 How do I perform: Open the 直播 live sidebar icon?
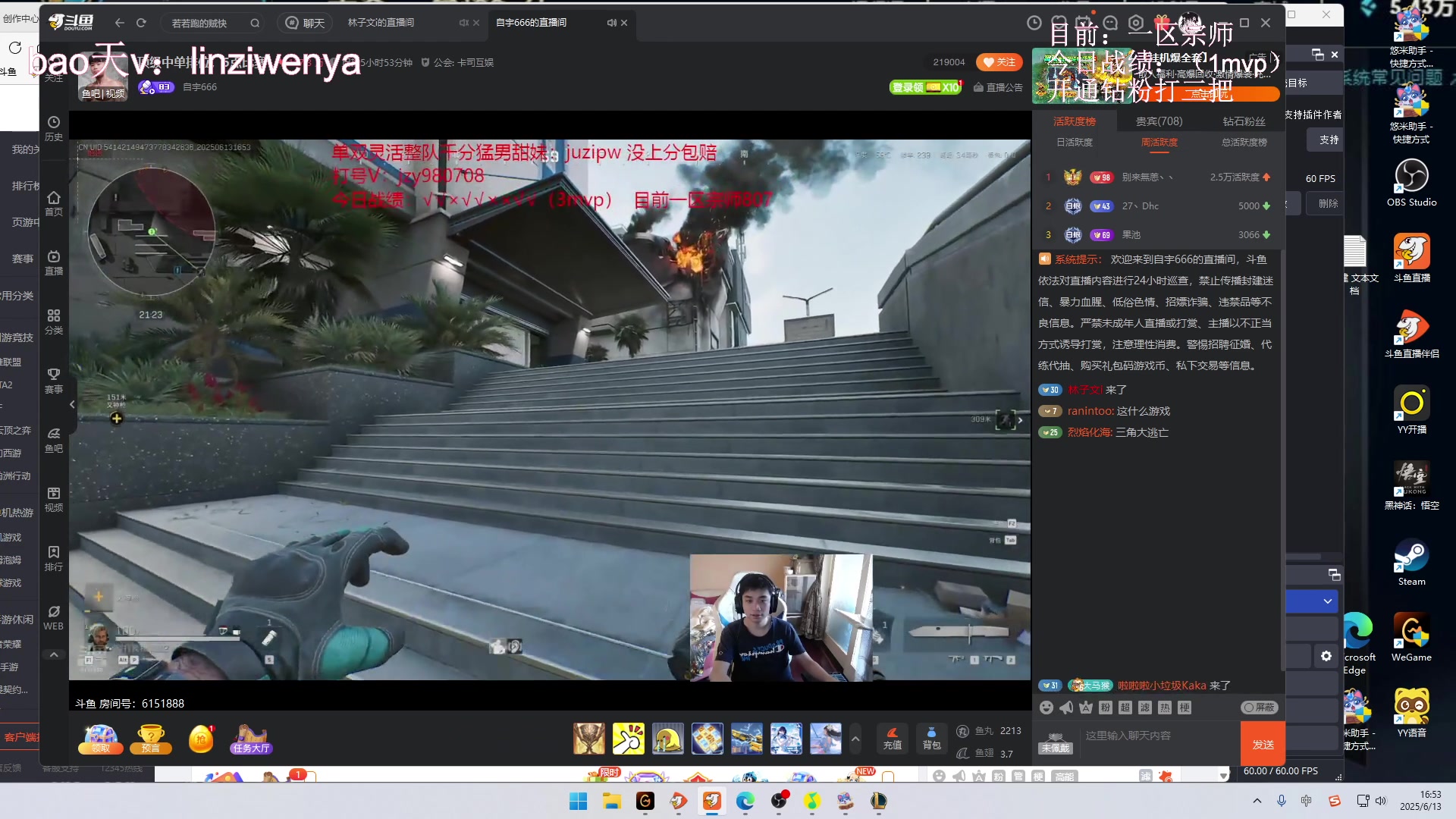(53, 262)
